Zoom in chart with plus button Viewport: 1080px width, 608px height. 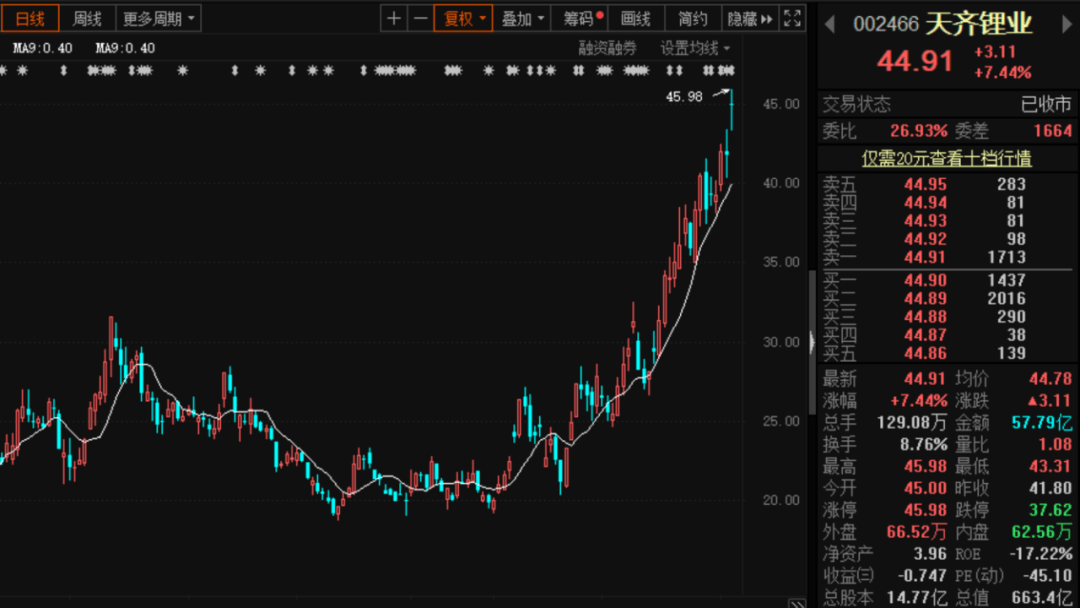pos(393,19)
